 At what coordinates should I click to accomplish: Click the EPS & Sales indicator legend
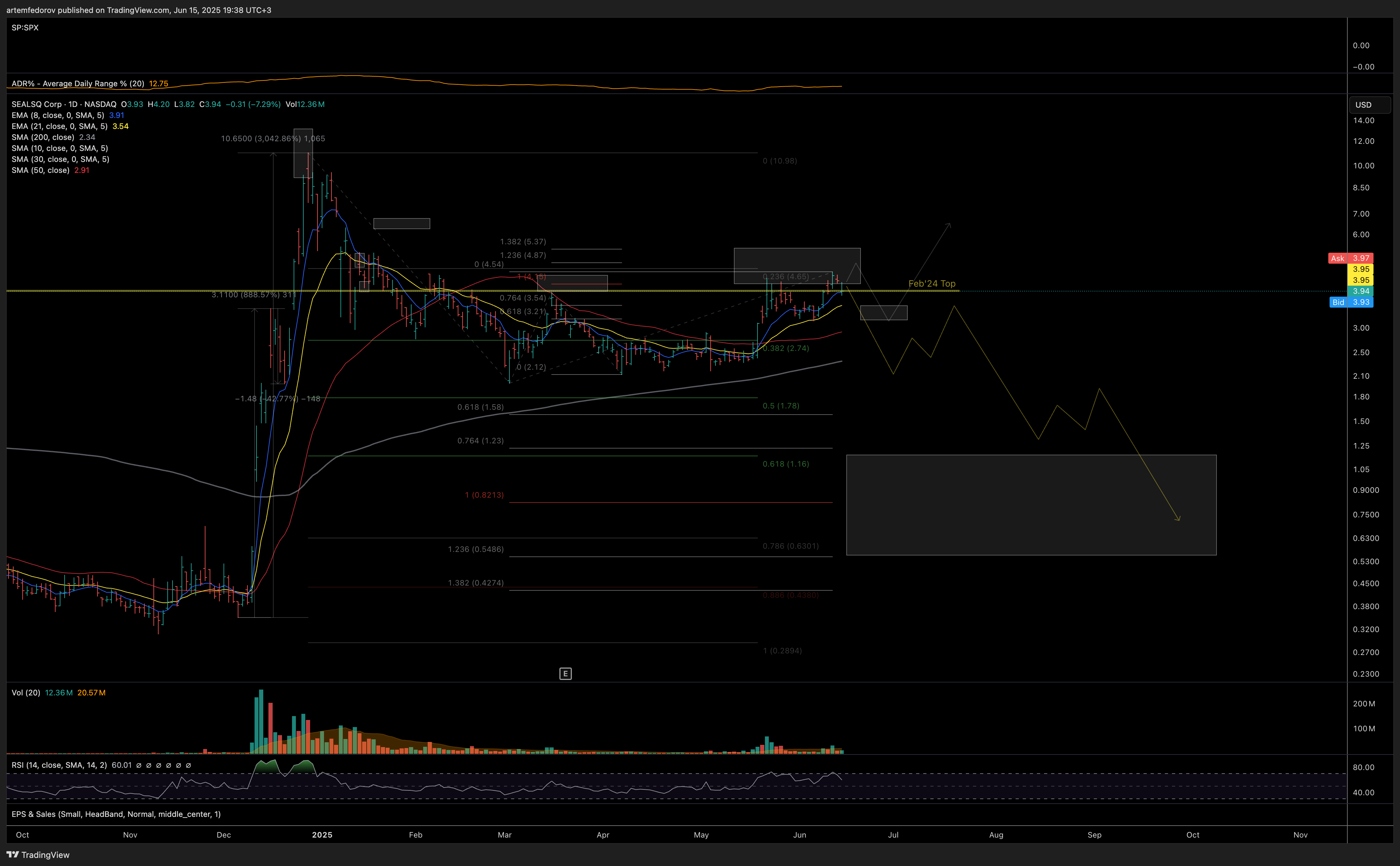click(x=116, y=814)
